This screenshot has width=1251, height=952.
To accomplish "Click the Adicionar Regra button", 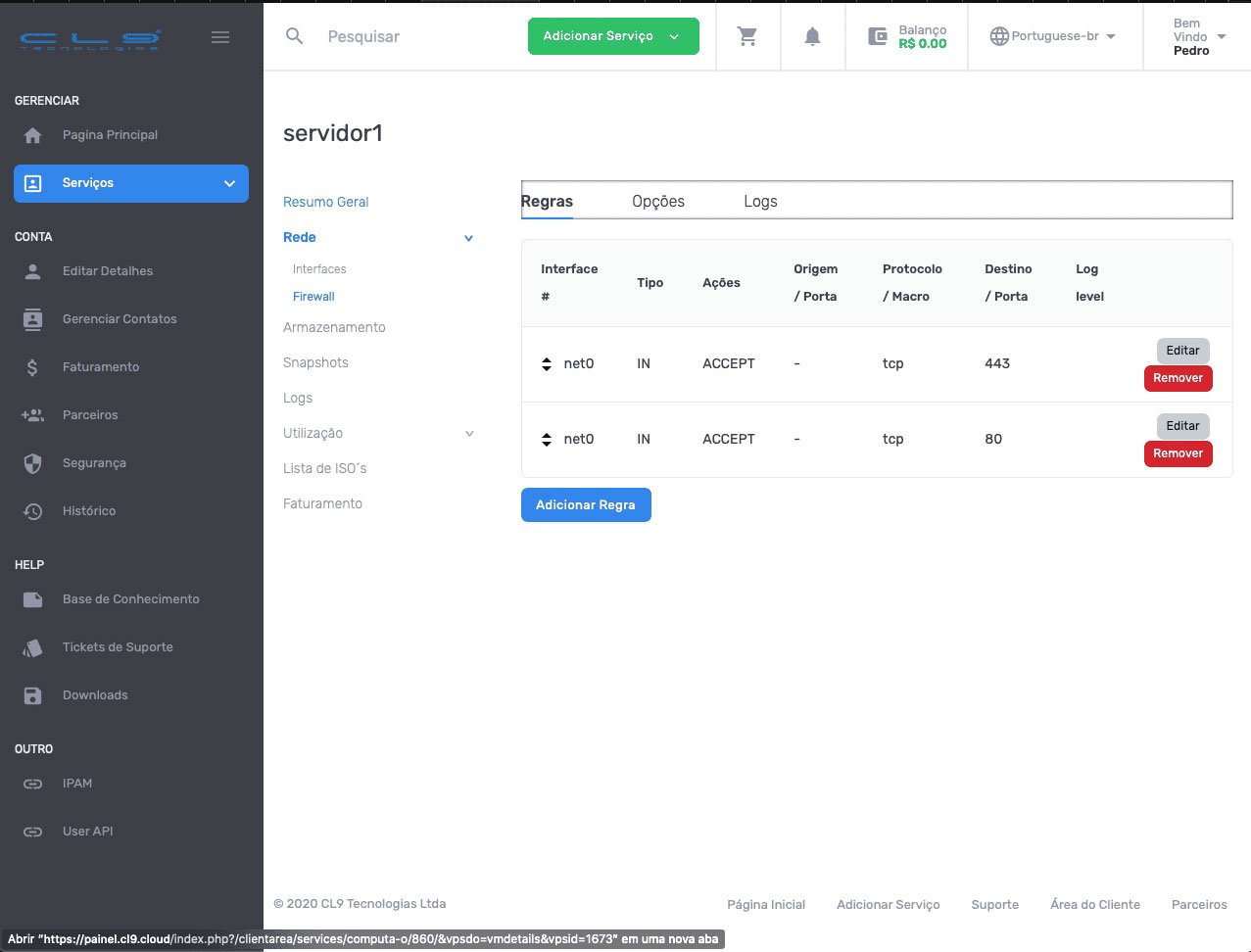I will tap(586, 504).
